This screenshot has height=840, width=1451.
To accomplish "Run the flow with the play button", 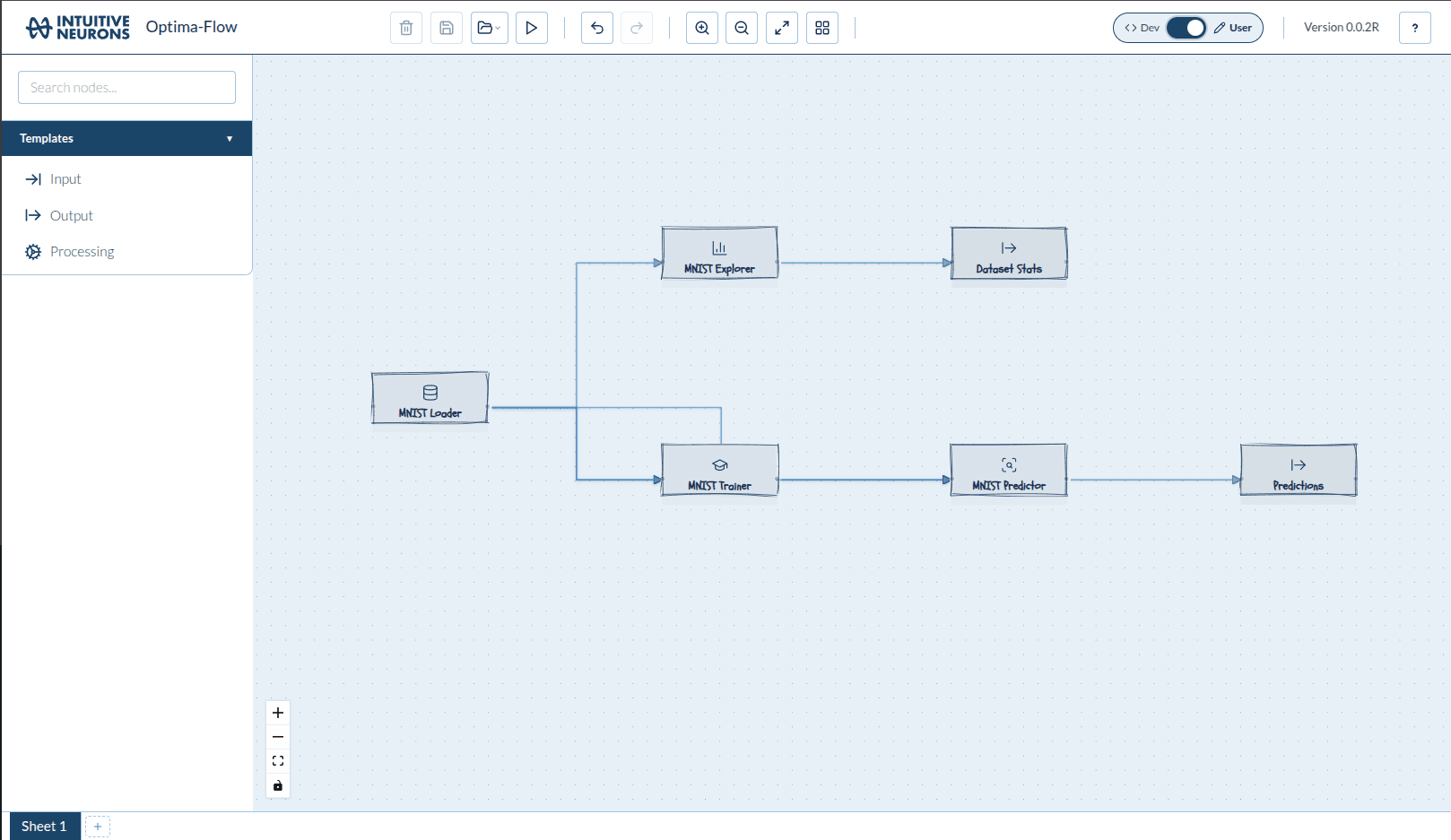I will (532, 28).
